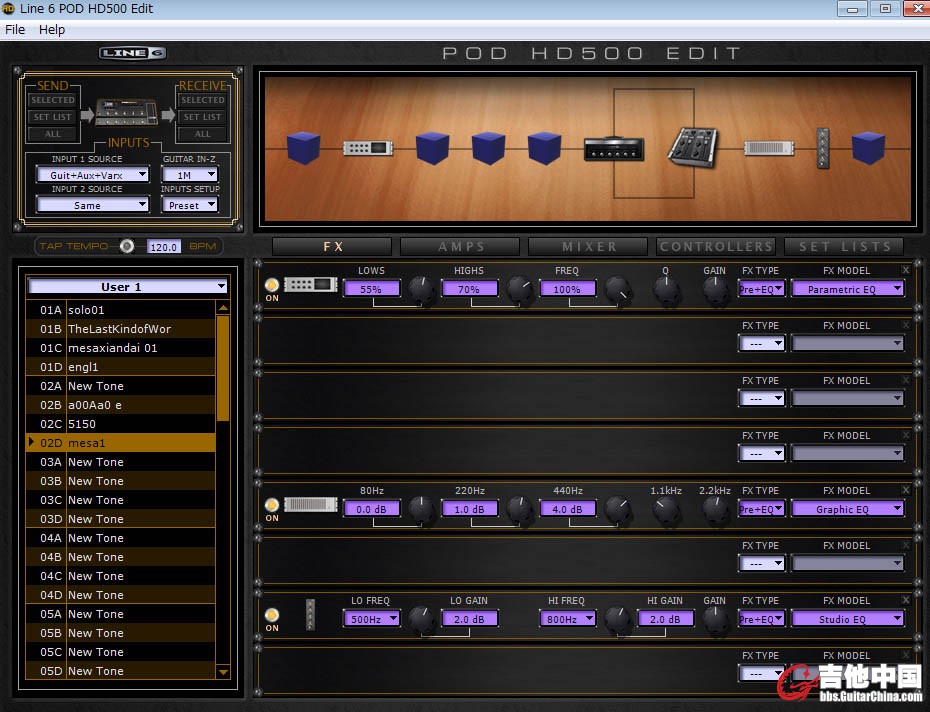Click the POD HD500 device image

pyautogui.click(x=126, y=112)
